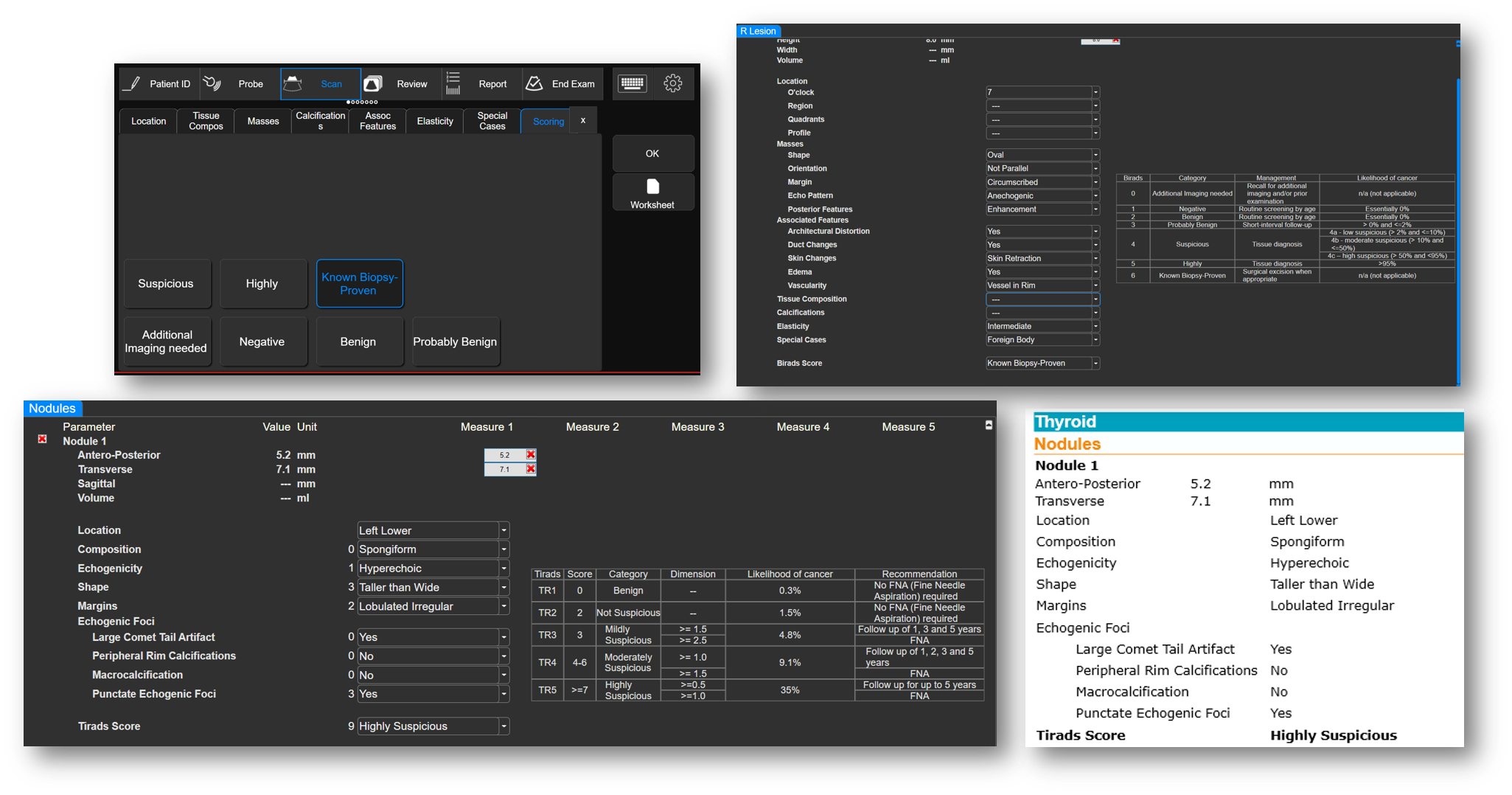1512x795 pixels.
Task: Expand the Echogenicity dropdown
Action: pyautogui.click(x=504, y=569)
